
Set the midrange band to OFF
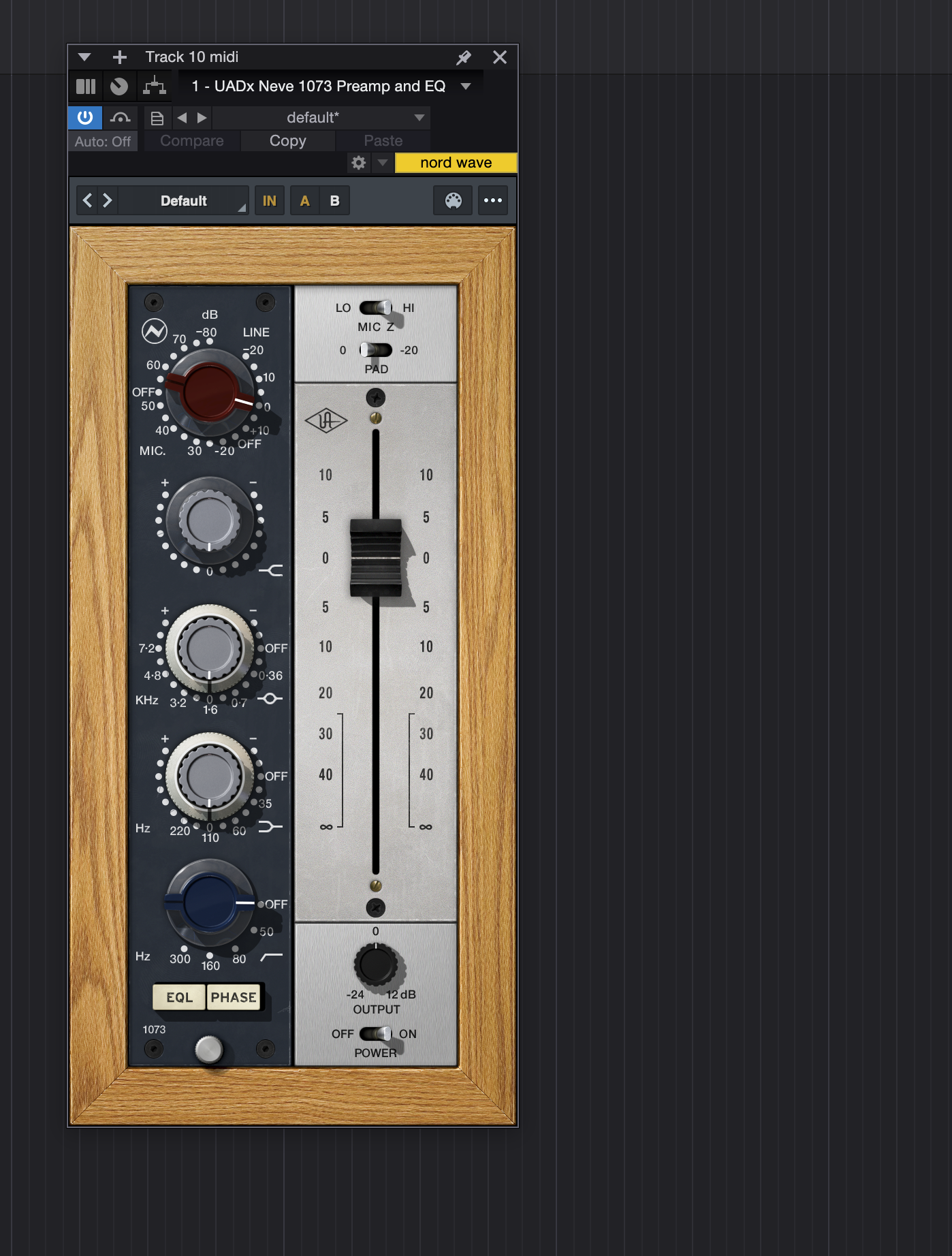(276, 648)
